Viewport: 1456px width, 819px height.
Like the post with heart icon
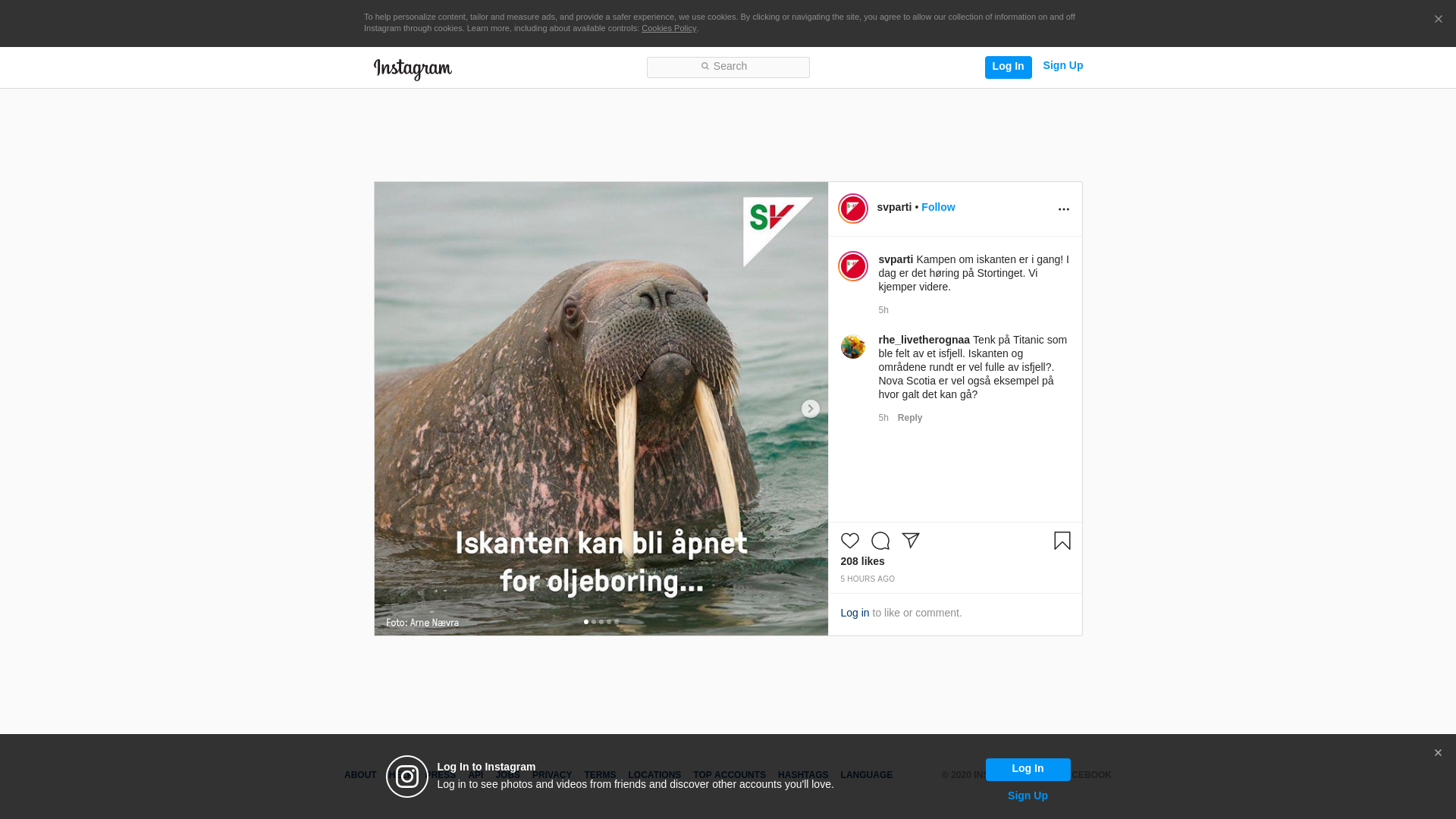[x=849, y=541]
